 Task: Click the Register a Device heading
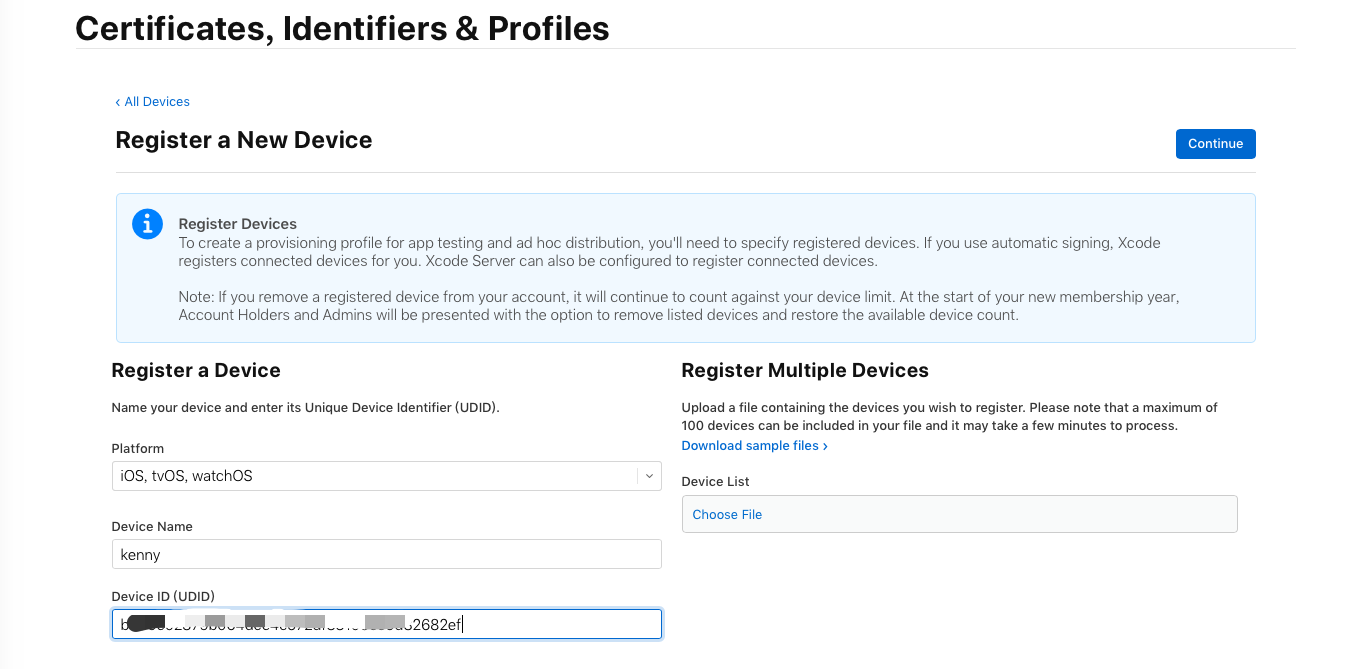196,371
